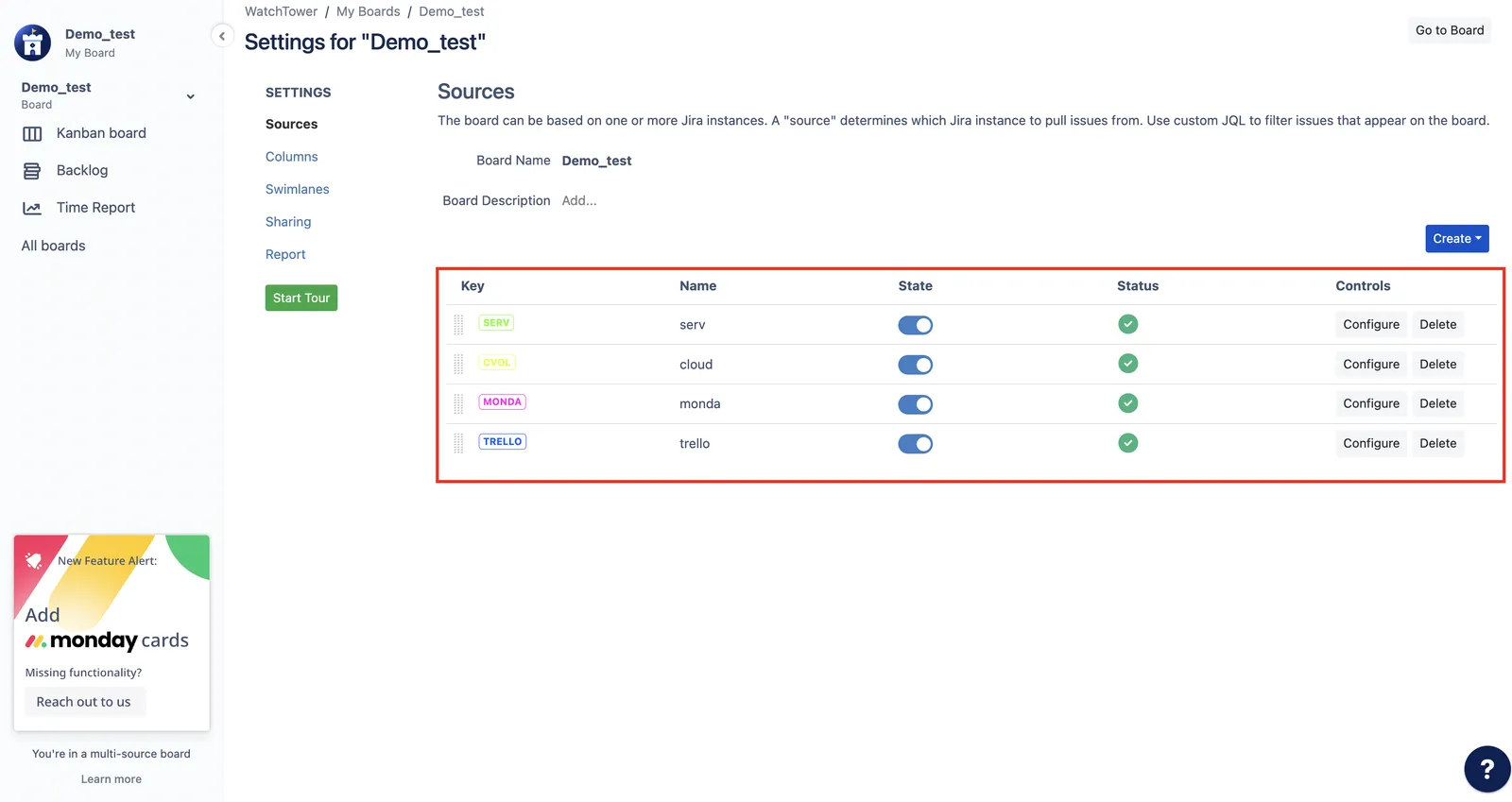Screen dimensions: 1512x802
Task: Click the WatchTower castle logo icon
Action: coord(33,43)
